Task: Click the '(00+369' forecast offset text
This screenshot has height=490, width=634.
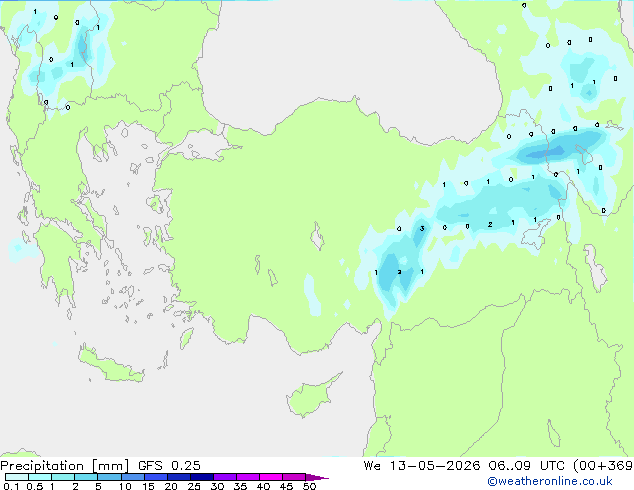Action: [x=603, y=466]
